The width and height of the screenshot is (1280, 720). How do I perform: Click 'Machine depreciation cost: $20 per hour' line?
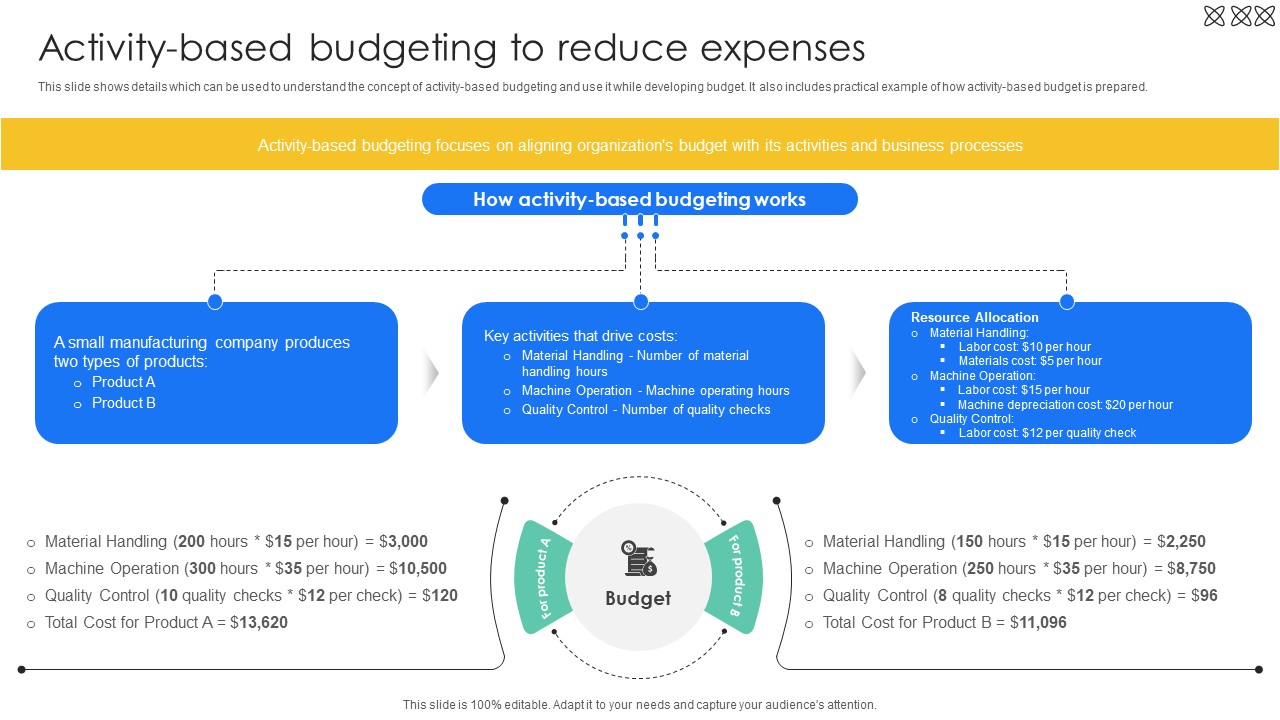pos(1065,405)
